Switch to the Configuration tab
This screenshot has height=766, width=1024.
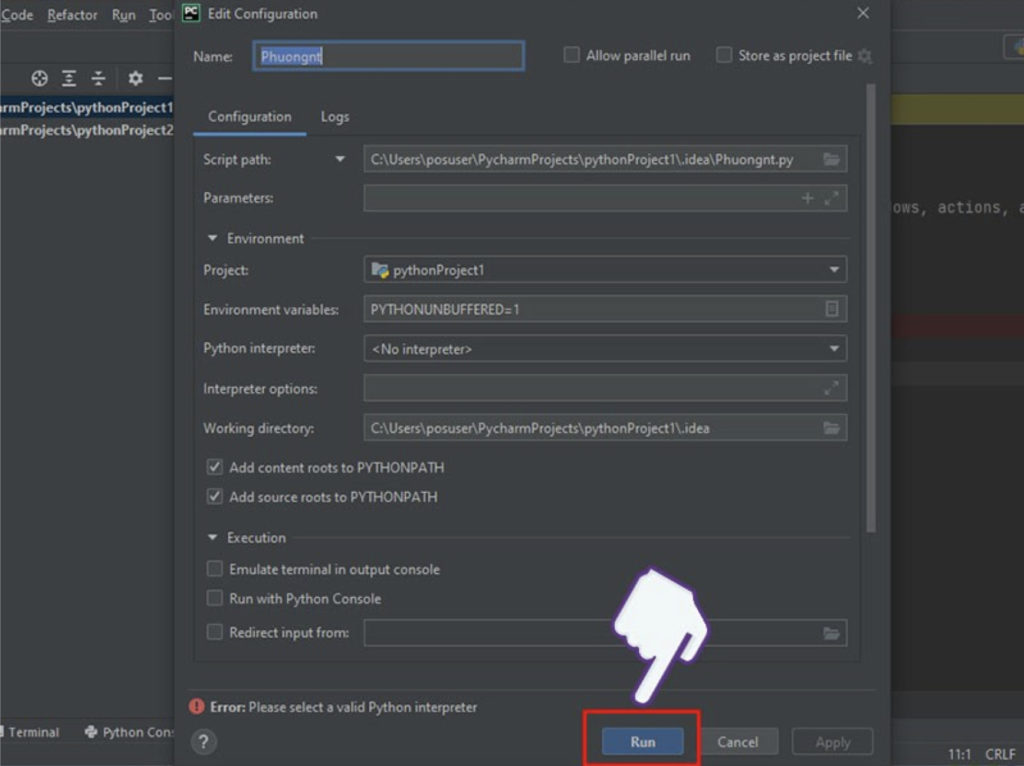click(x=249, y=117)
